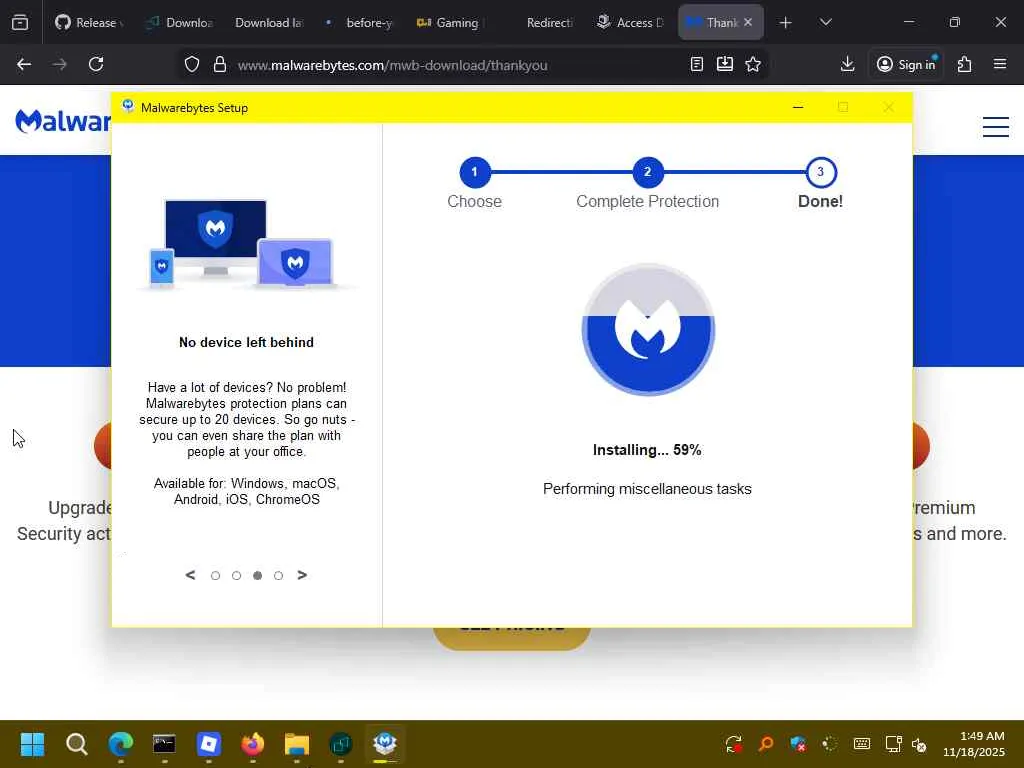The image size is (1024, 768).
Task: Open the Windows Start menu
Action: pos(32,744)
